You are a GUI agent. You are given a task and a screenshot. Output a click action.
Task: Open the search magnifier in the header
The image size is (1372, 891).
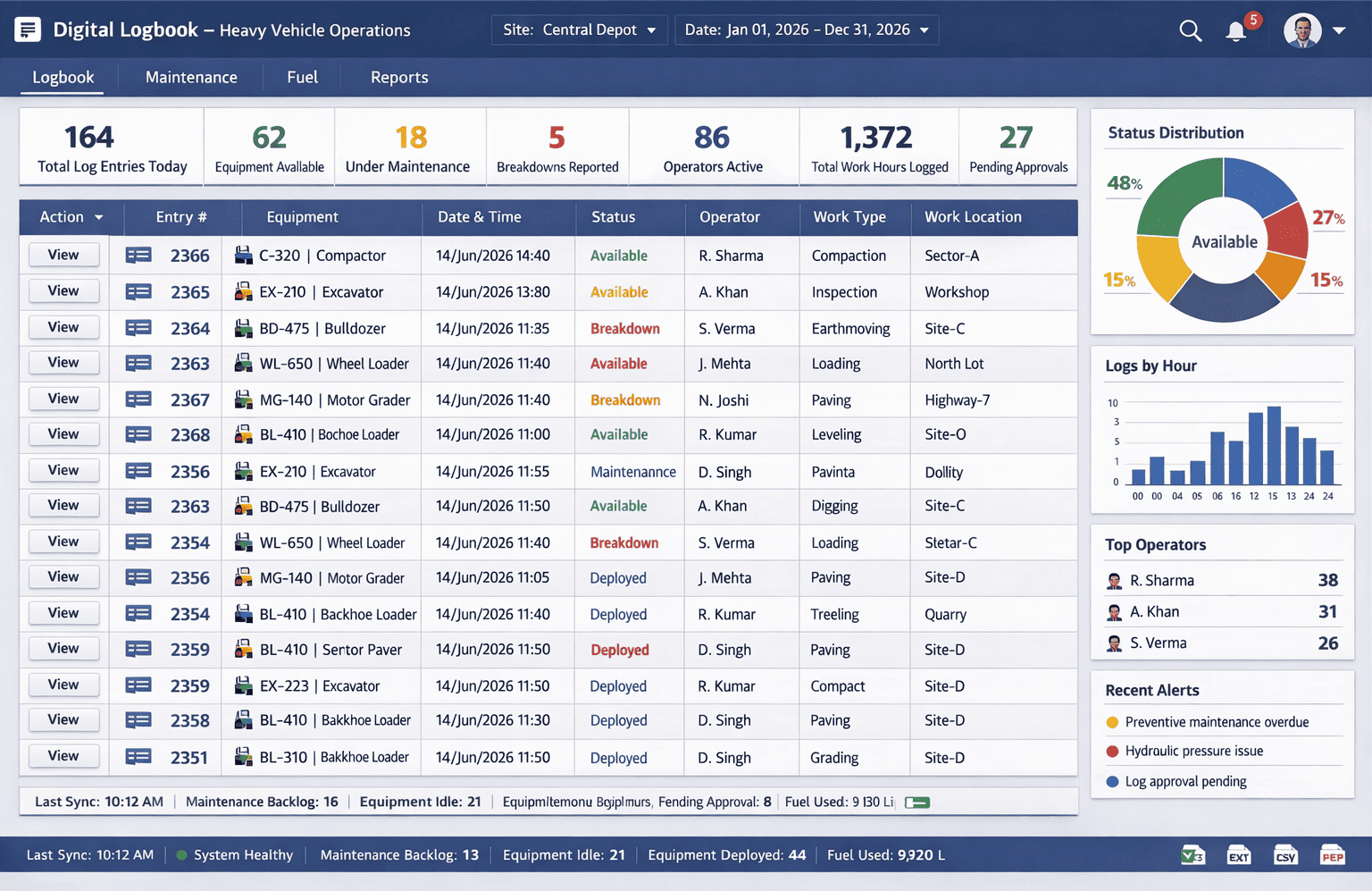coord(1190,29)
